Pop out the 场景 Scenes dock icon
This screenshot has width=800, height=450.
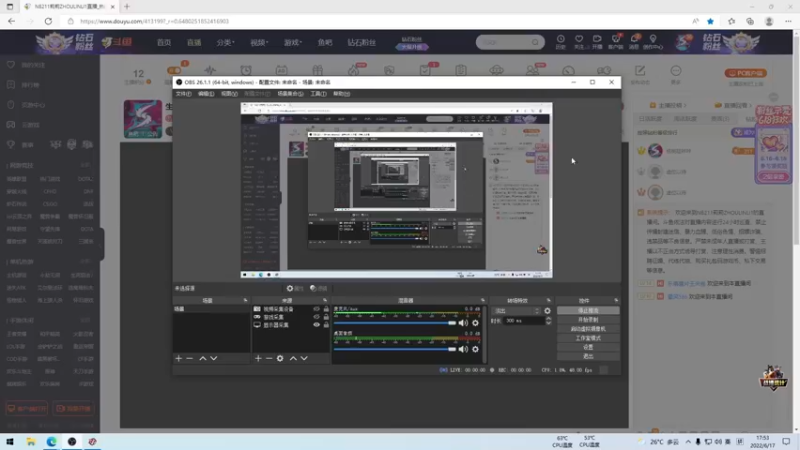point(245,301)
